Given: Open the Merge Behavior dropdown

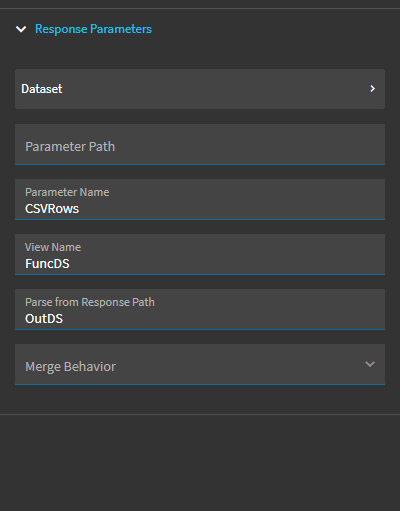Looking at the screenshot, I should point(200,364).
